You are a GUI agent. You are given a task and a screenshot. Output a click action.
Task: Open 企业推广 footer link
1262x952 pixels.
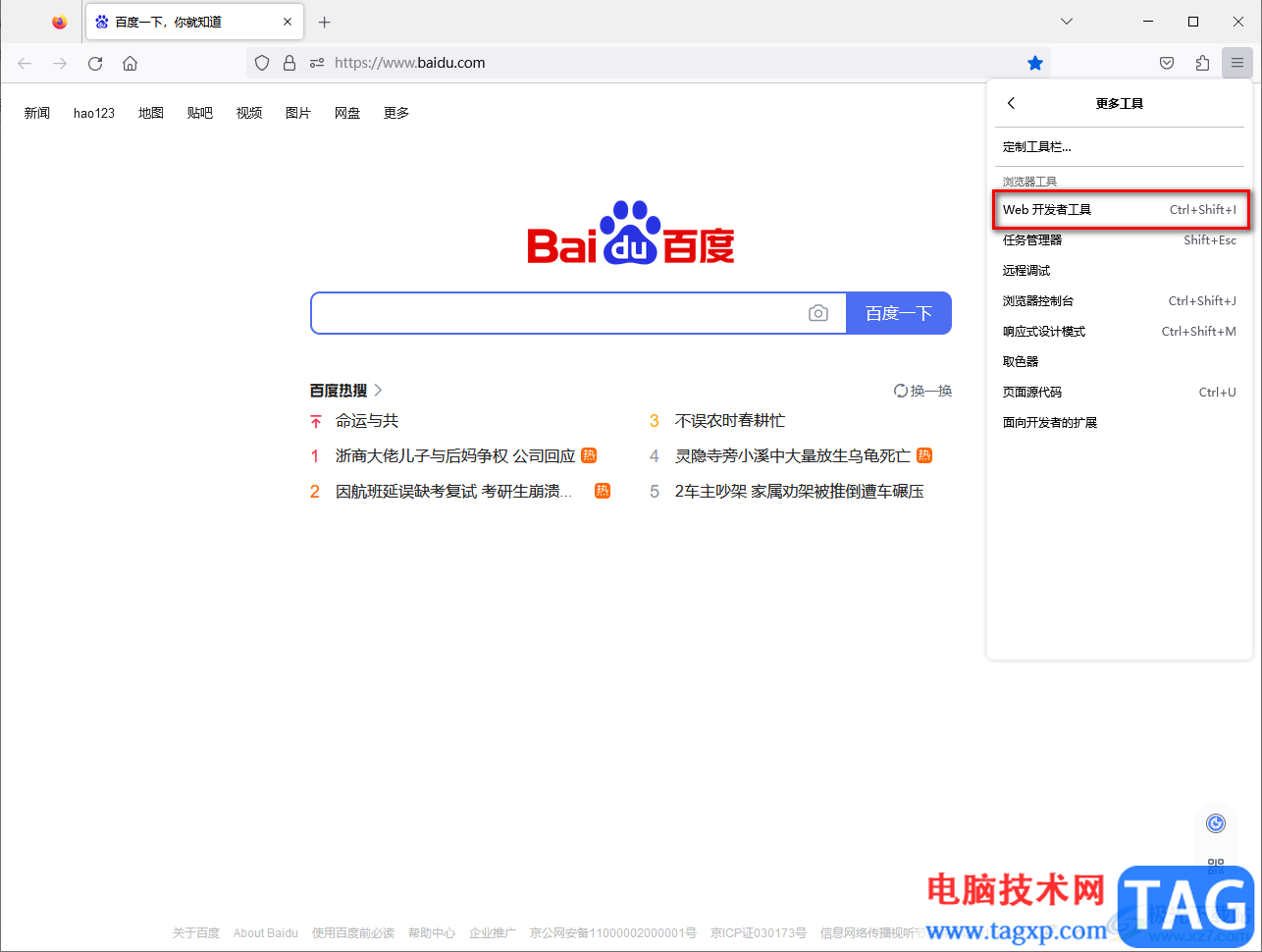tap(493, 933)
